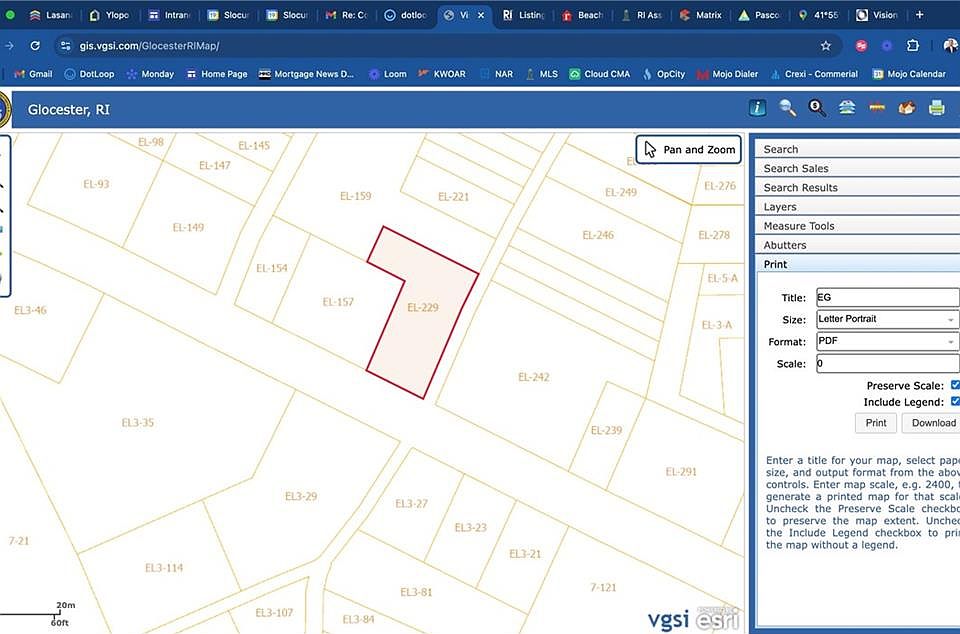960x634 pixels.
Task: Select parcel EL-159 on the map
Action: pos(356,196)
